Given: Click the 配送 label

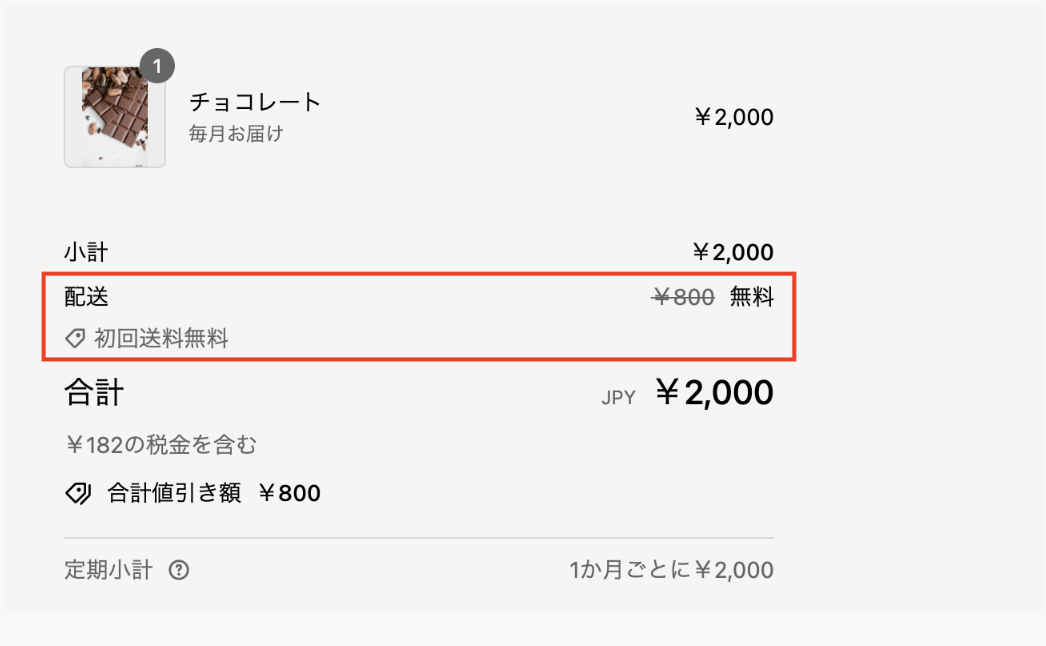Looking at the screenshot, I should [x=86, y=297].
